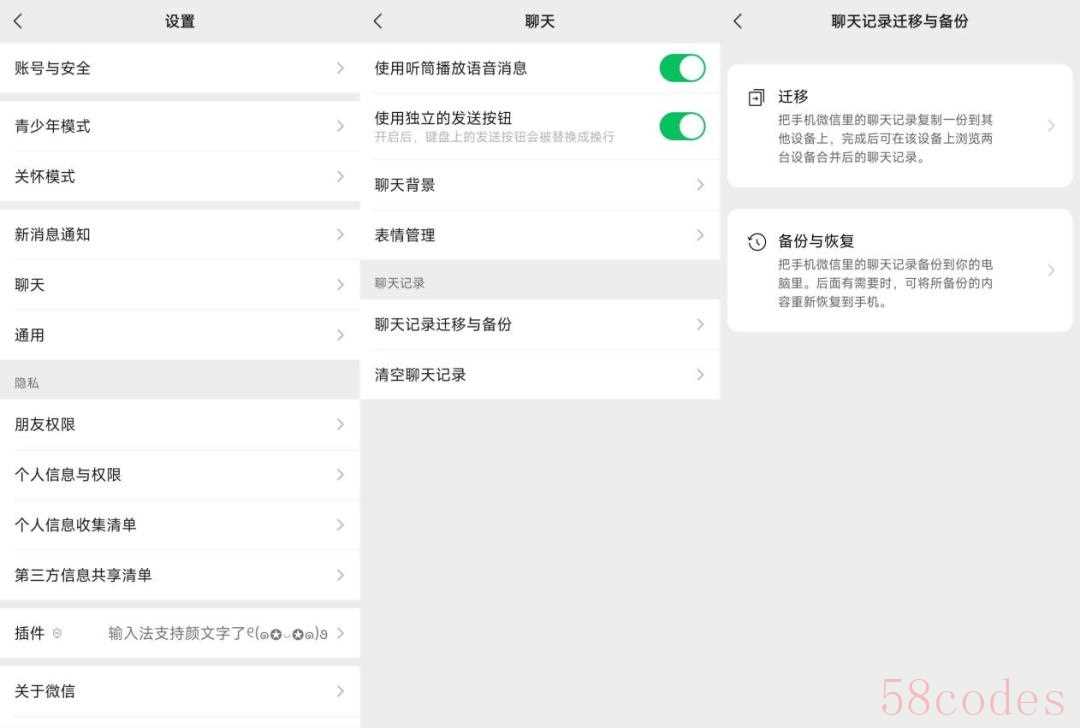
Task: Open 第三方信息共享清单 chevron
Action: click(x=340, y=575)
